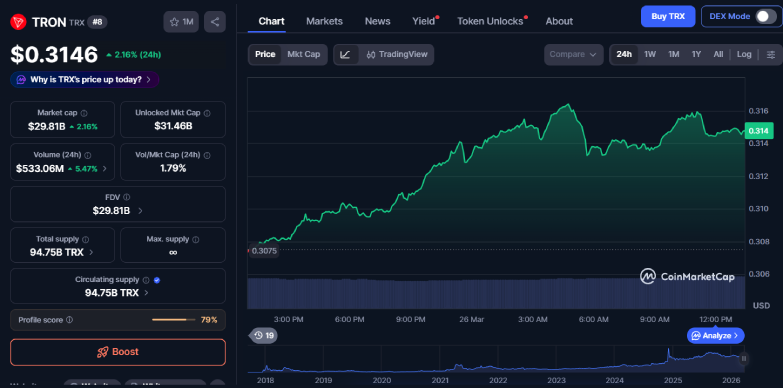Click the Buy TRX button
The width and height of the screenshot is (783, 388).
[668, 16]
